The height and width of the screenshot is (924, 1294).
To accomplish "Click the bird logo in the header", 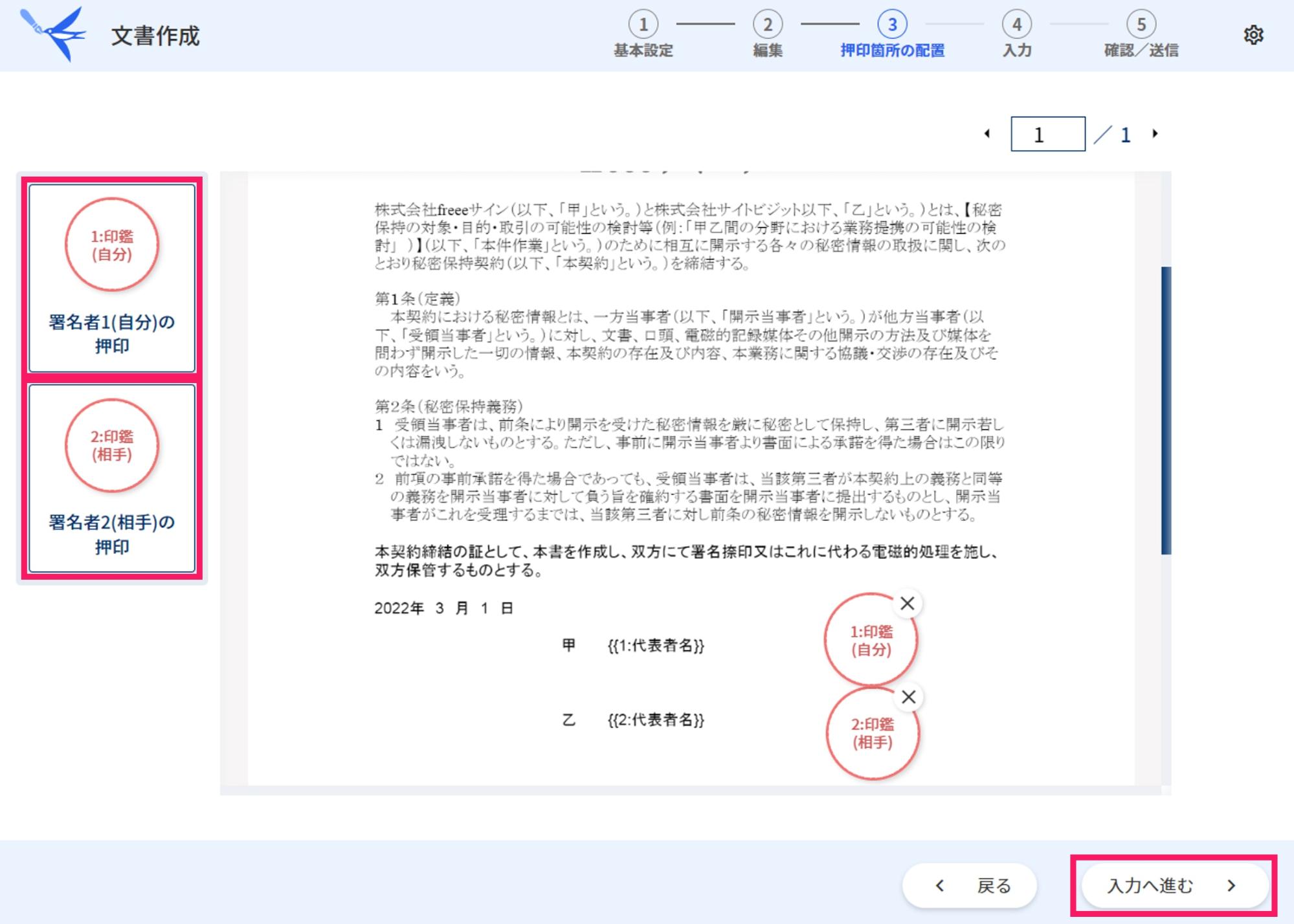I will point(53,34).
